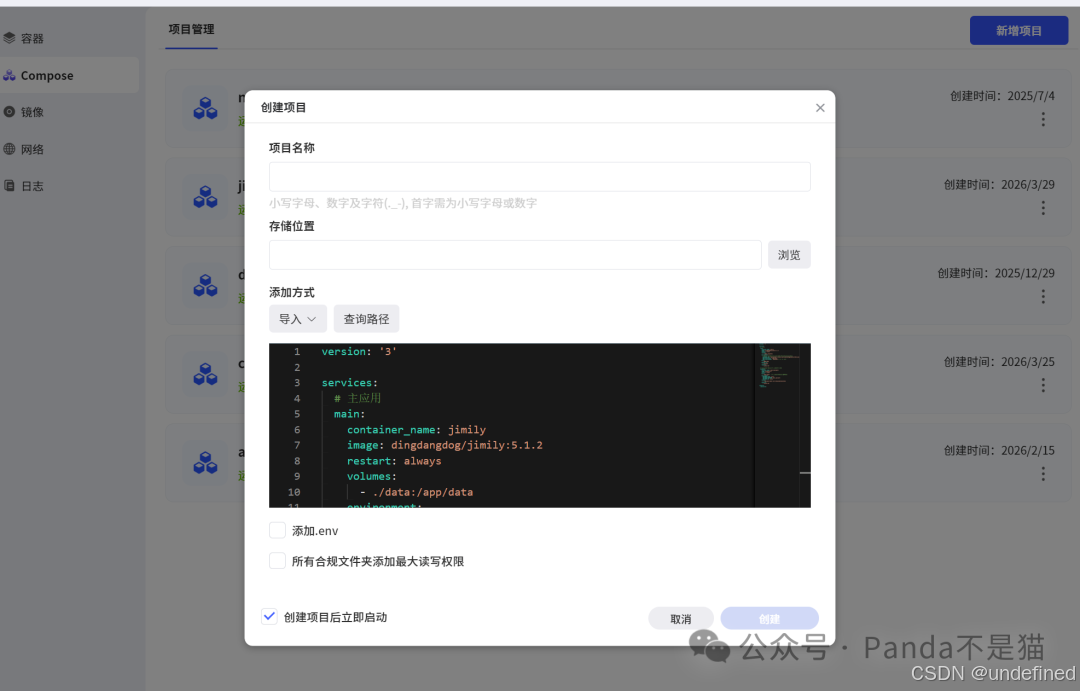Click the code editor minimap

[777, 425]
